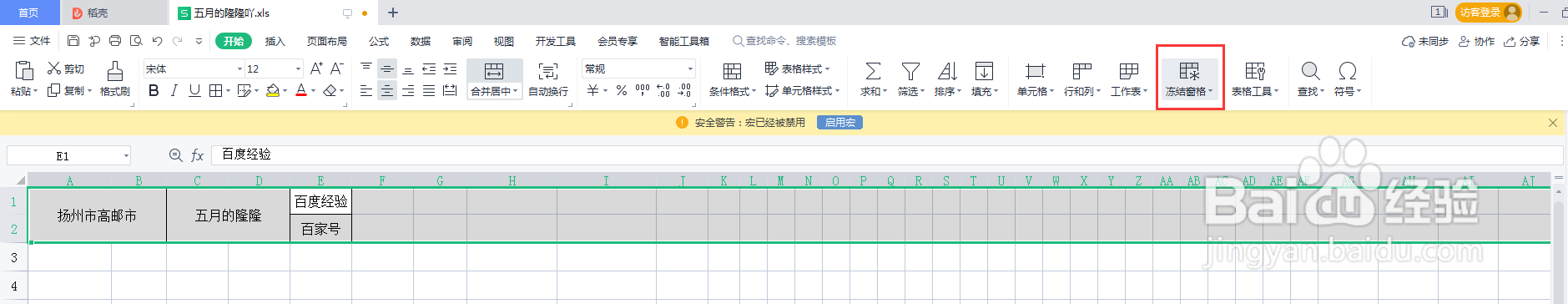The width and height of the screenshot is (1568, 304).
Task: Toggle align left
Action: pos(366,90)
